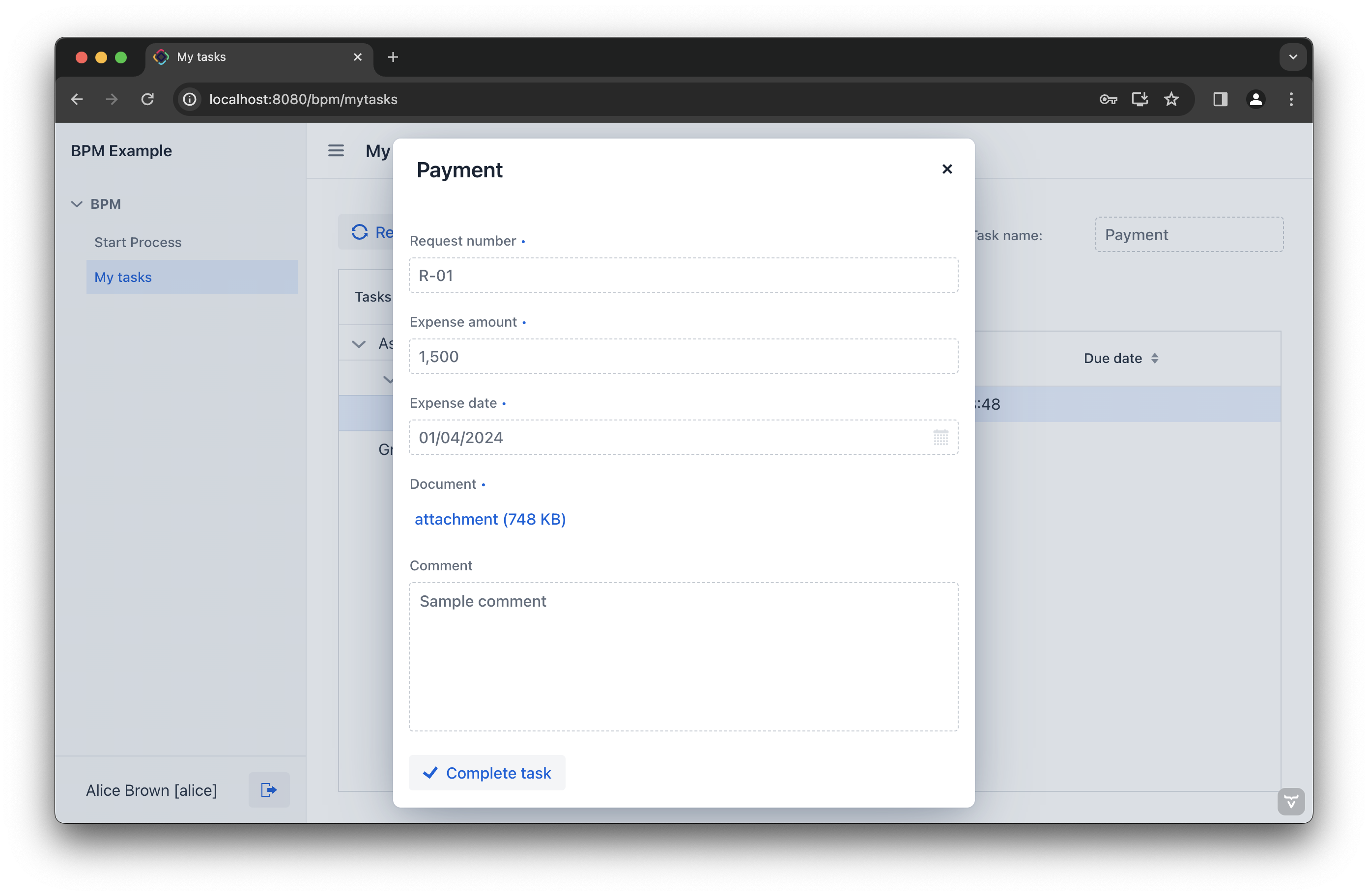Click the Complete task button
1368x896 pixels.
click(x=487, y=772)
